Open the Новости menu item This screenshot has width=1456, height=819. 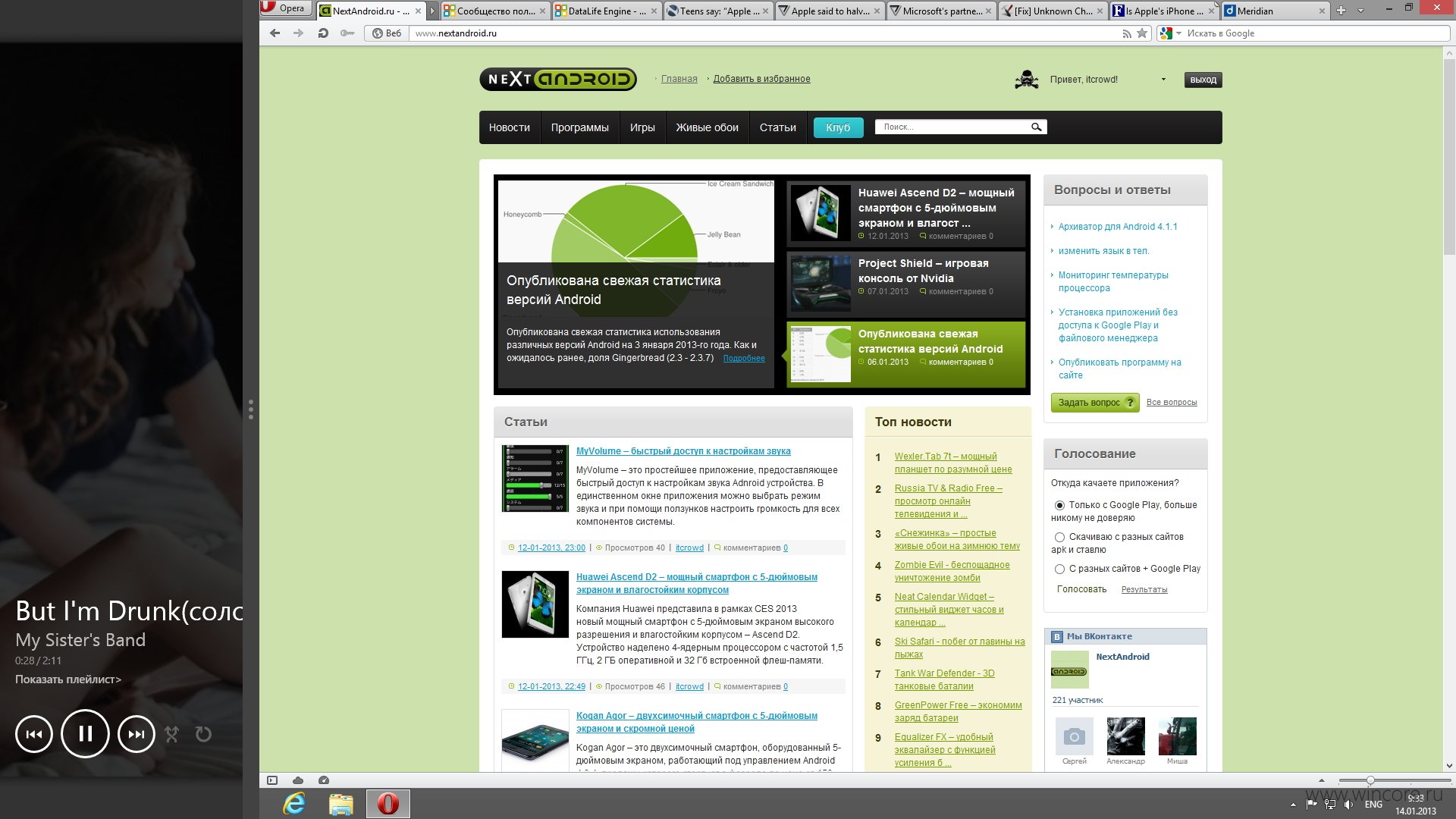tap(509, 127)
